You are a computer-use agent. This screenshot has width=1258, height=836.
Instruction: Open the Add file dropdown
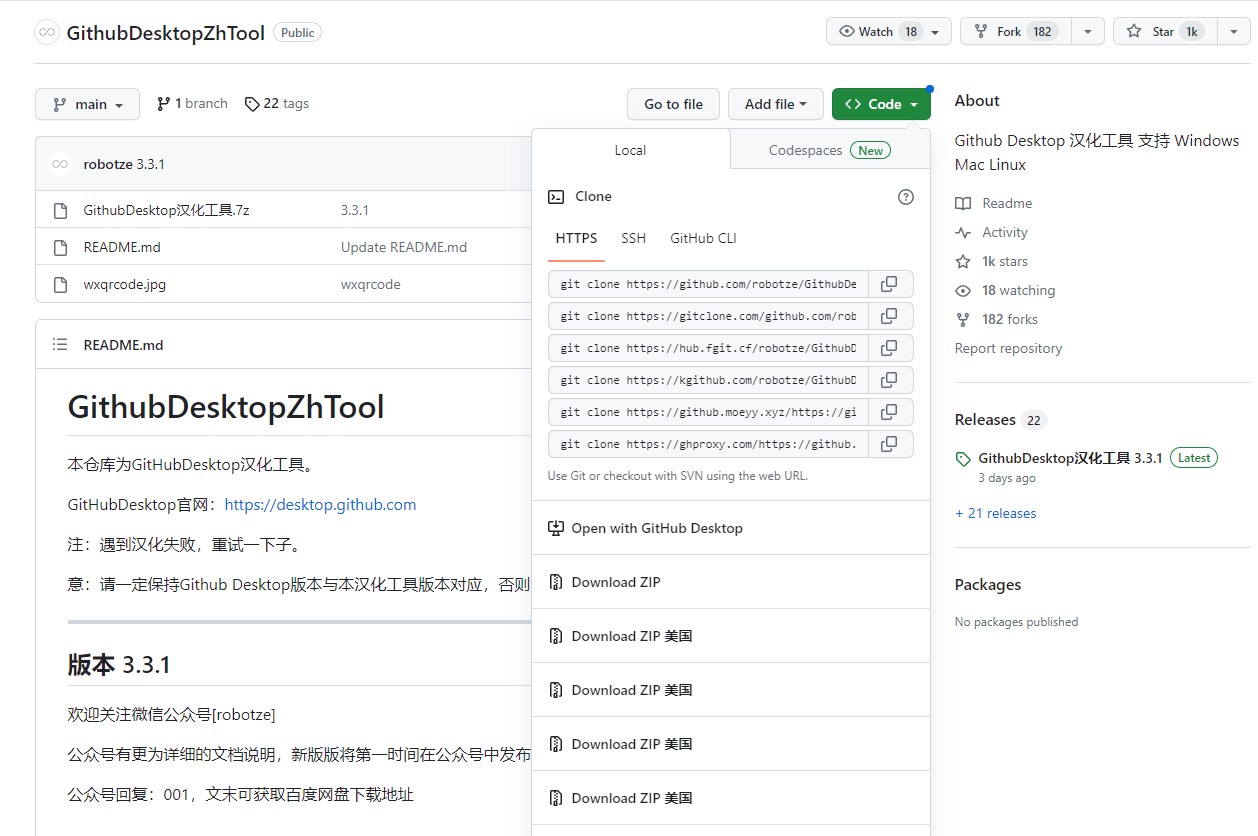point(775,104)
